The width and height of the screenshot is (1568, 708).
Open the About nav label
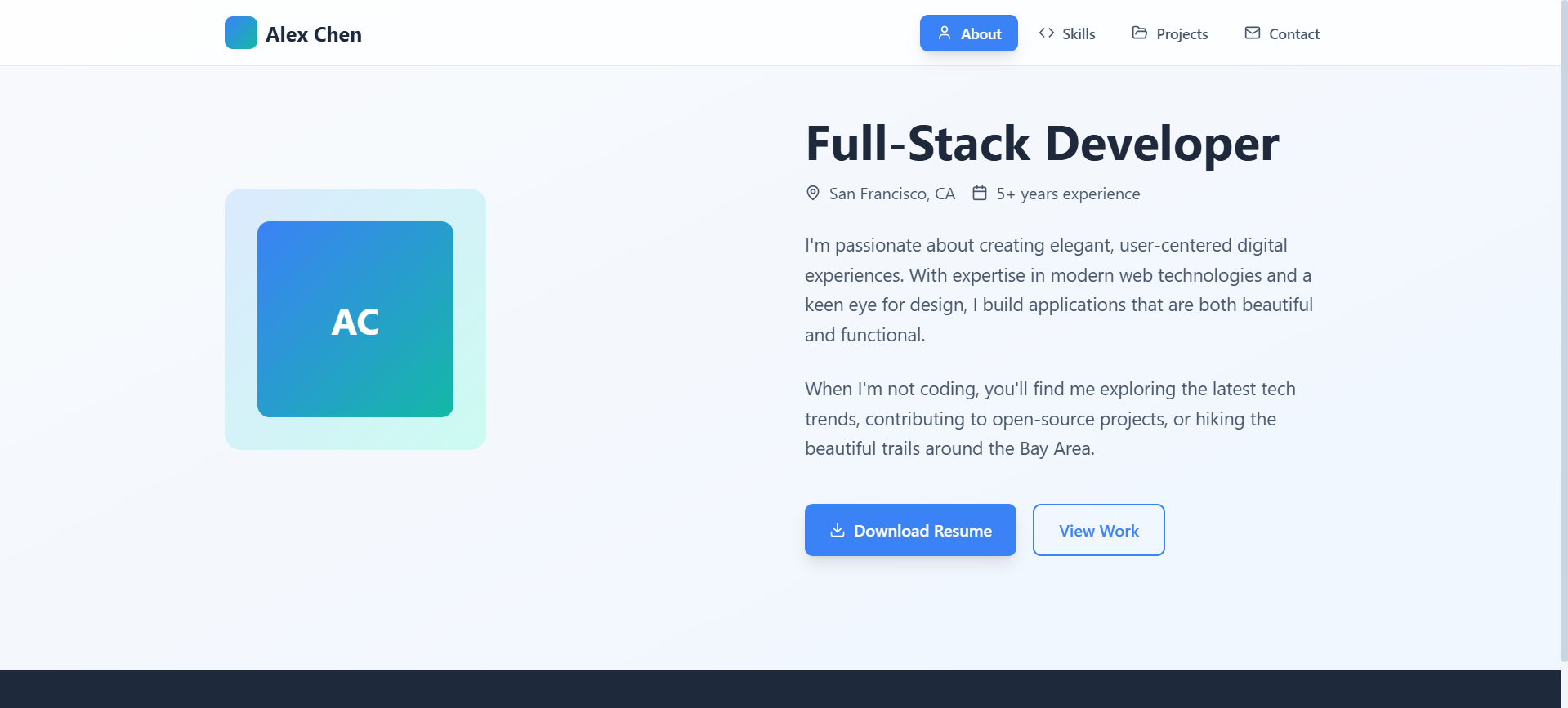[981, 34]
